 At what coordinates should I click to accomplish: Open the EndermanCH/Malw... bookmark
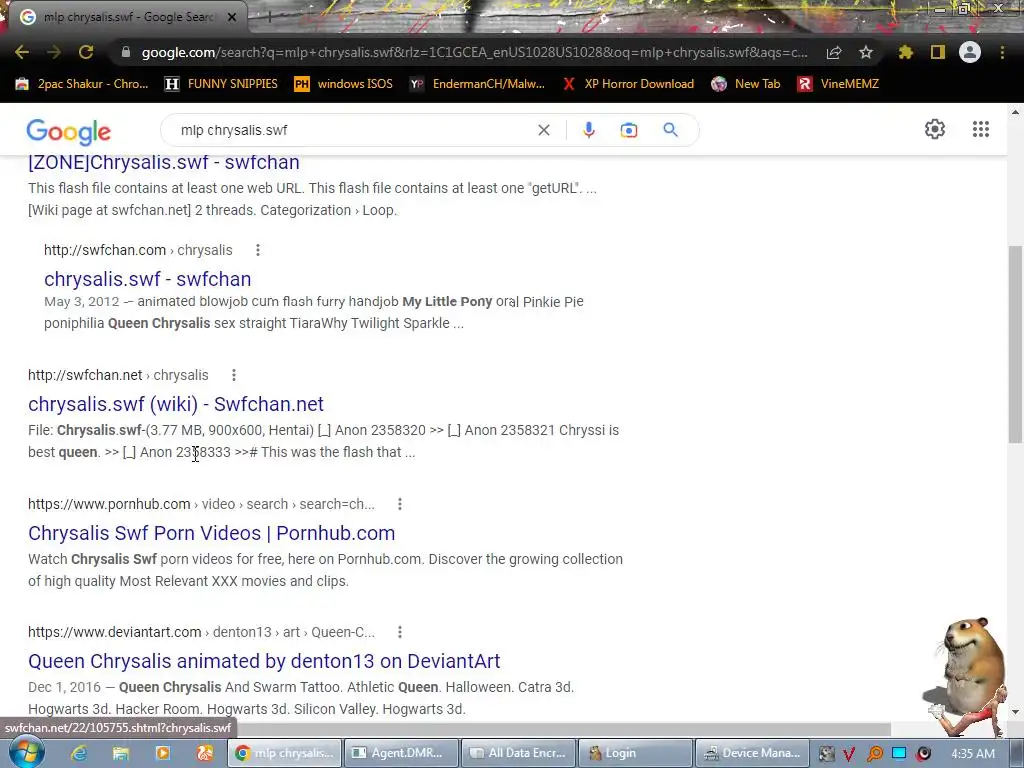[477, 84]
